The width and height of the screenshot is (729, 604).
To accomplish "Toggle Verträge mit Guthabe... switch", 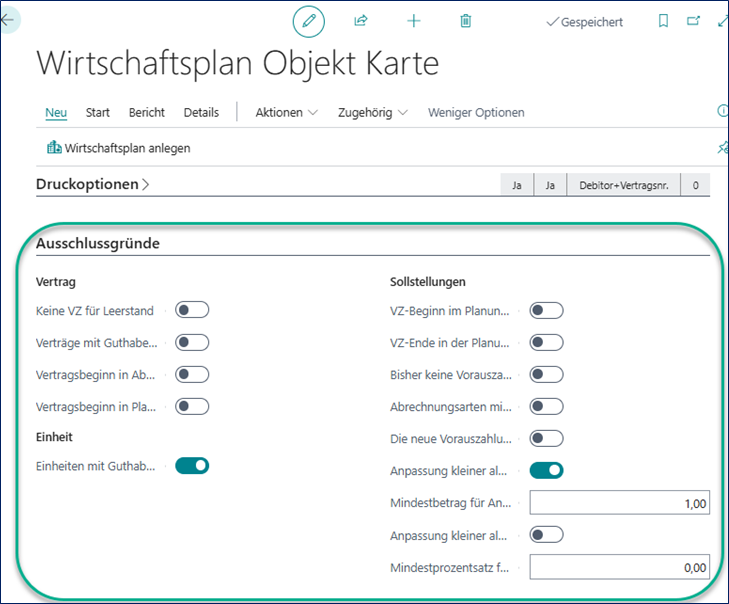I will click(x=192, y=342).
